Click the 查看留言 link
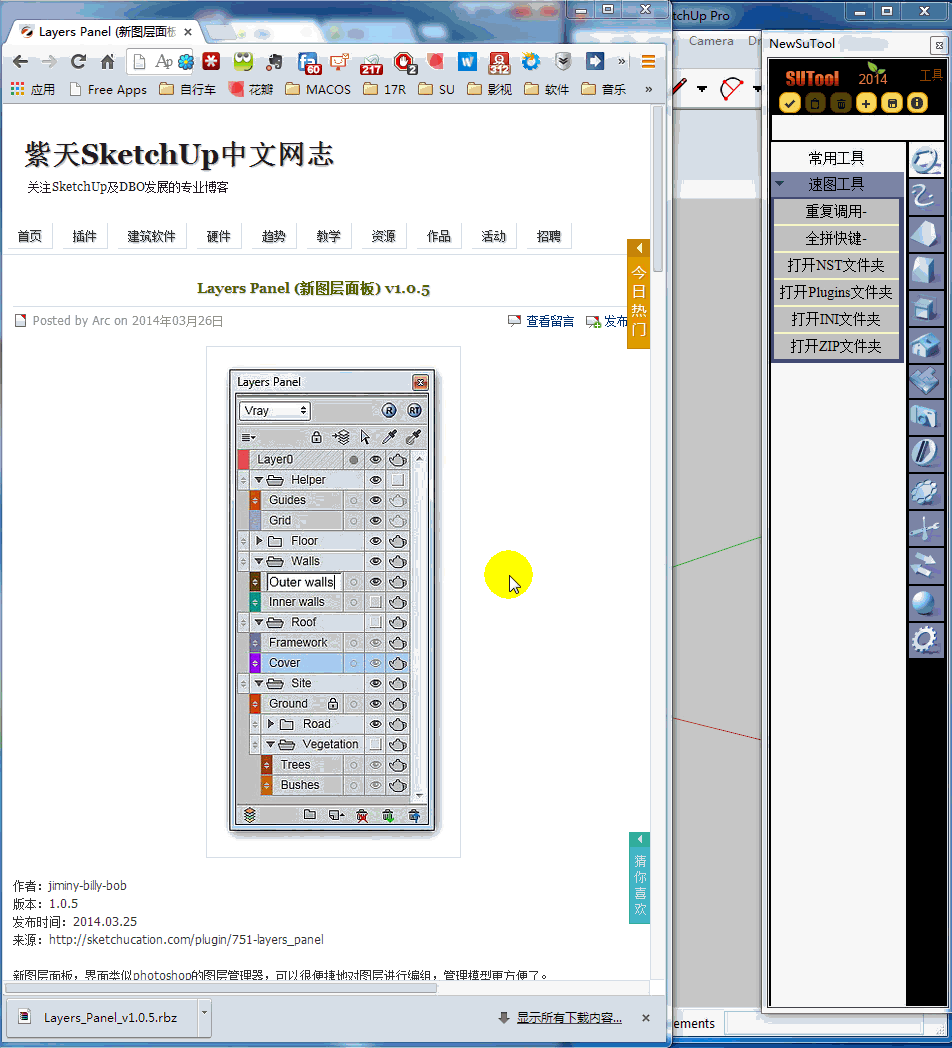 point(550,321)
